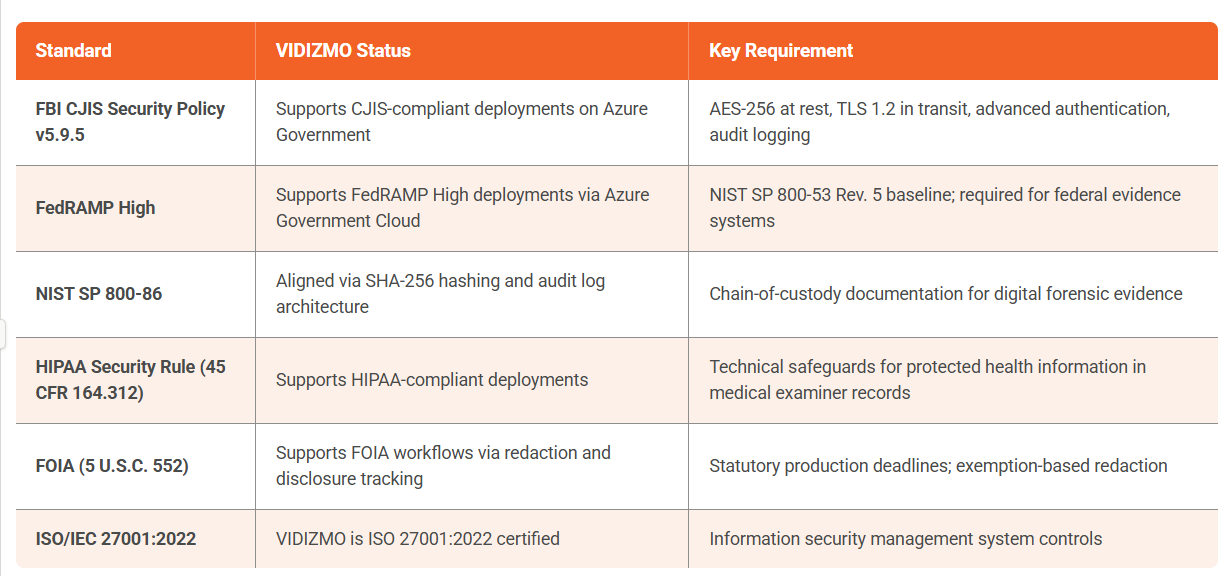This screenshot has height=576, width=1221.
Task: Select the 'HIPAA Security Rule (45 CFR 164.312)' cell
Action: tap(135, 380)
